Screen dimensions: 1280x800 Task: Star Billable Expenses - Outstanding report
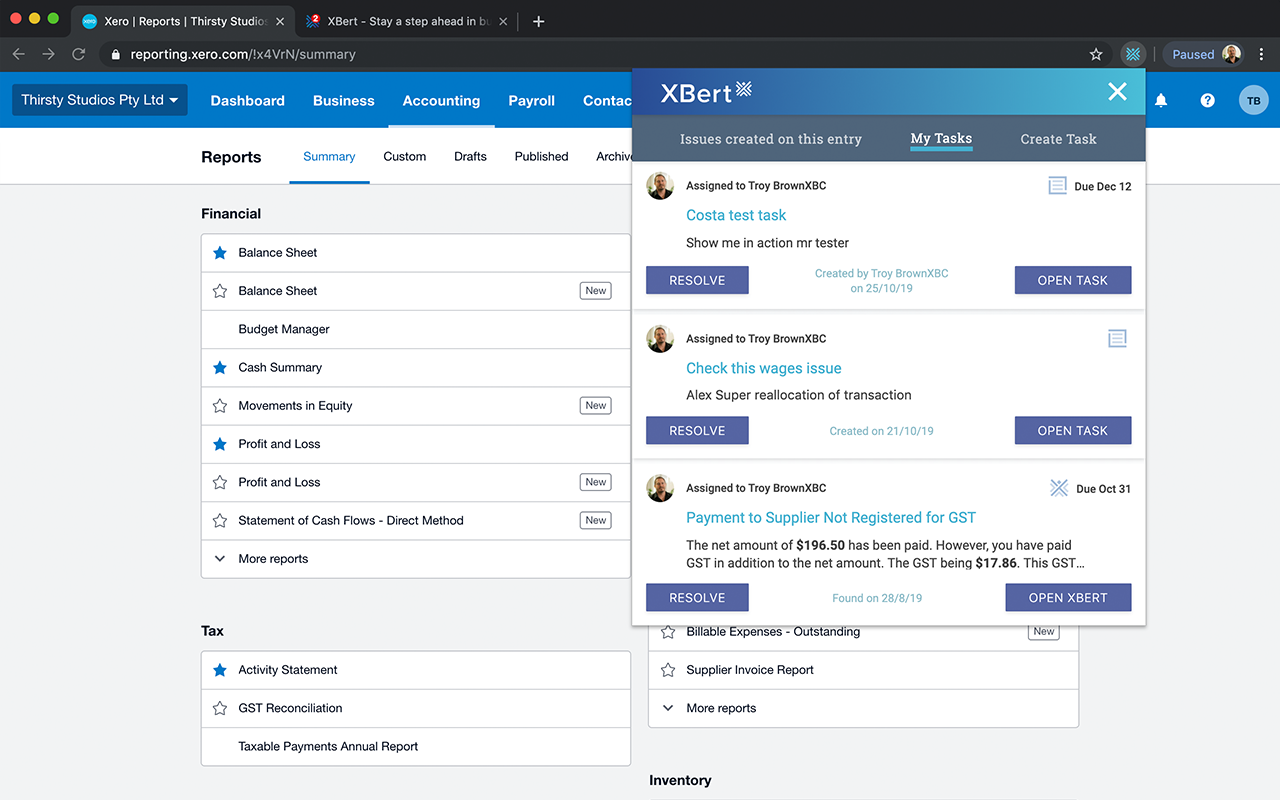[x=668, y=632]
